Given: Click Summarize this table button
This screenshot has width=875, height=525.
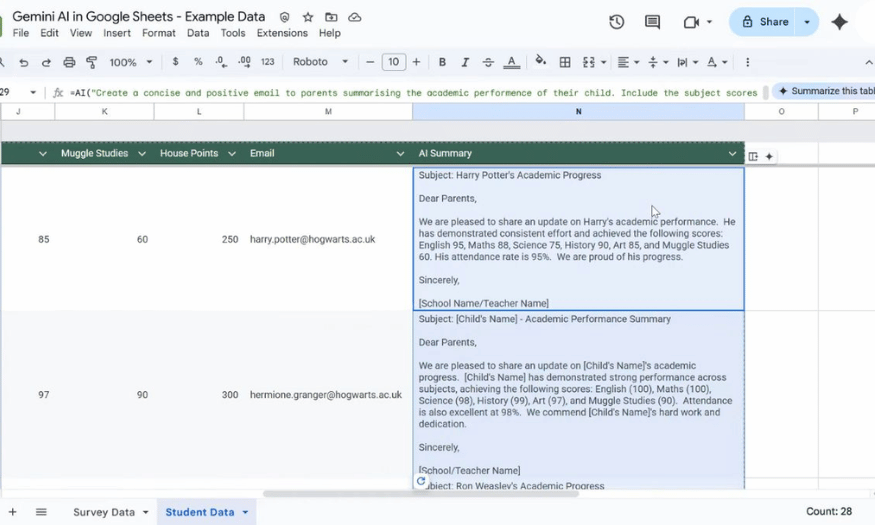Looking at the screenshot, I should click(825, 91).
